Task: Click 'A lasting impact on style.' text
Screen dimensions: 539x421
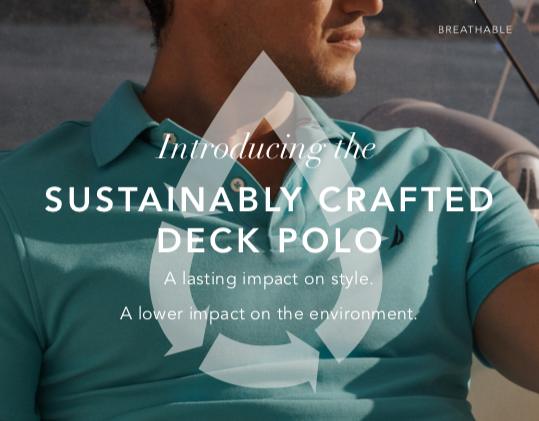Action: pyautogui.click(x=268, y=279)
